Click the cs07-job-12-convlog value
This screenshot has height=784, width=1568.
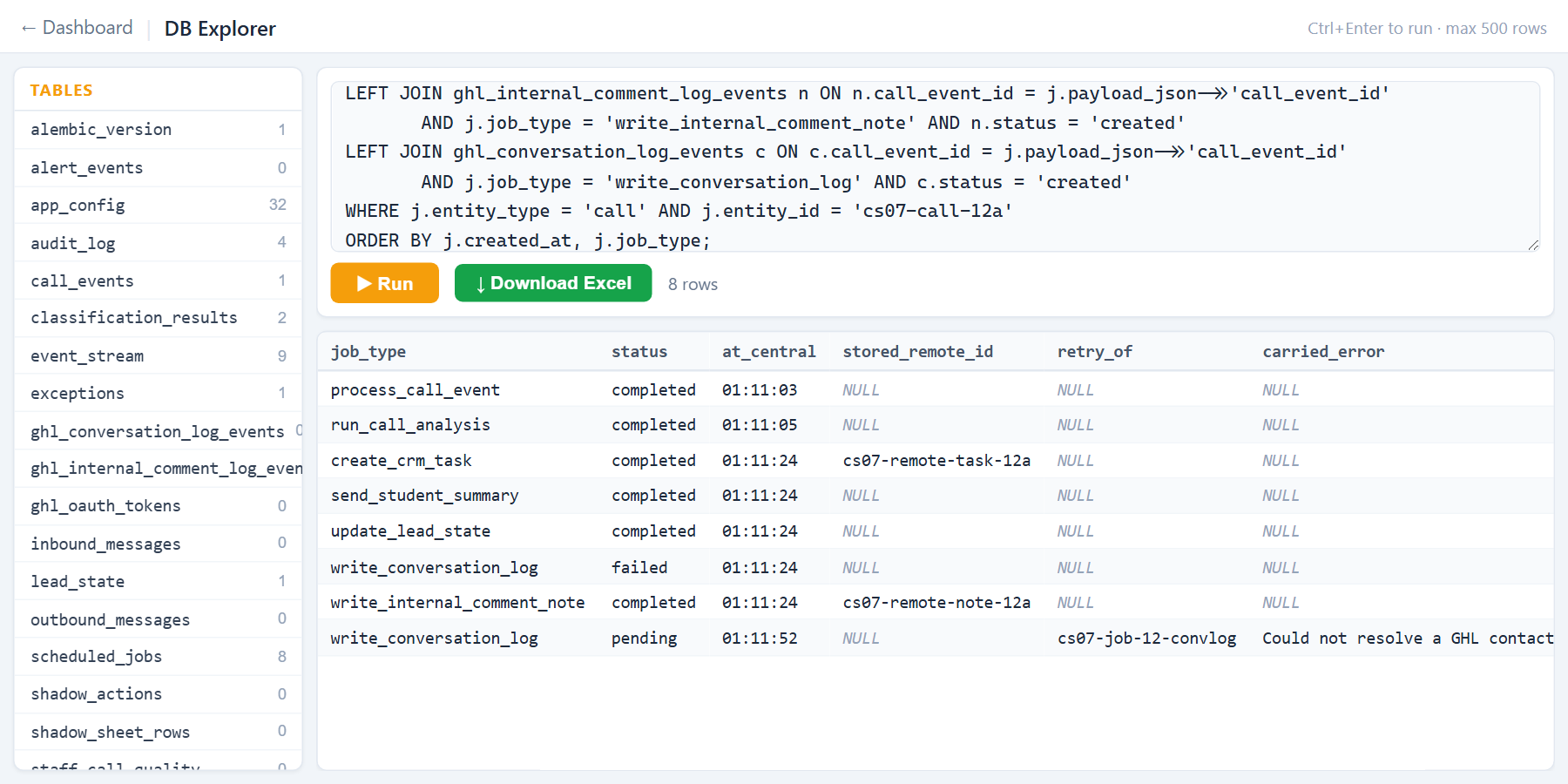[1146, 639]
